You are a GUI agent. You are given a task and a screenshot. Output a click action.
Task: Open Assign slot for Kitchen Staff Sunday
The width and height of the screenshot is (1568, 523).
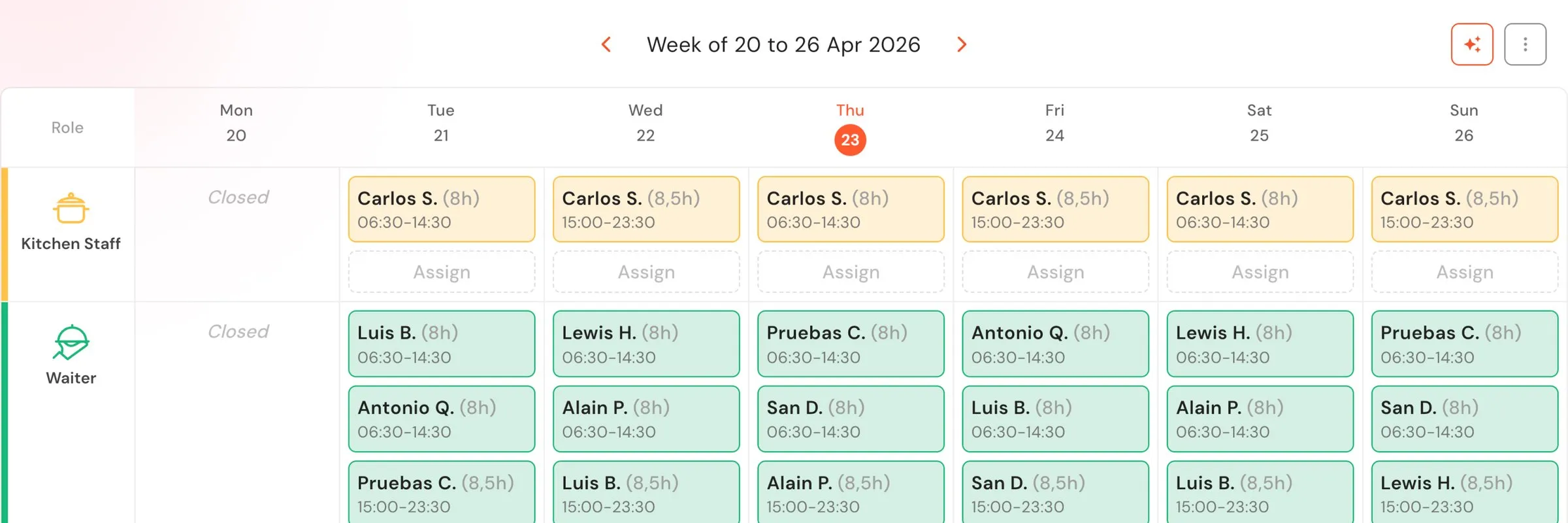click(1463, 272)
